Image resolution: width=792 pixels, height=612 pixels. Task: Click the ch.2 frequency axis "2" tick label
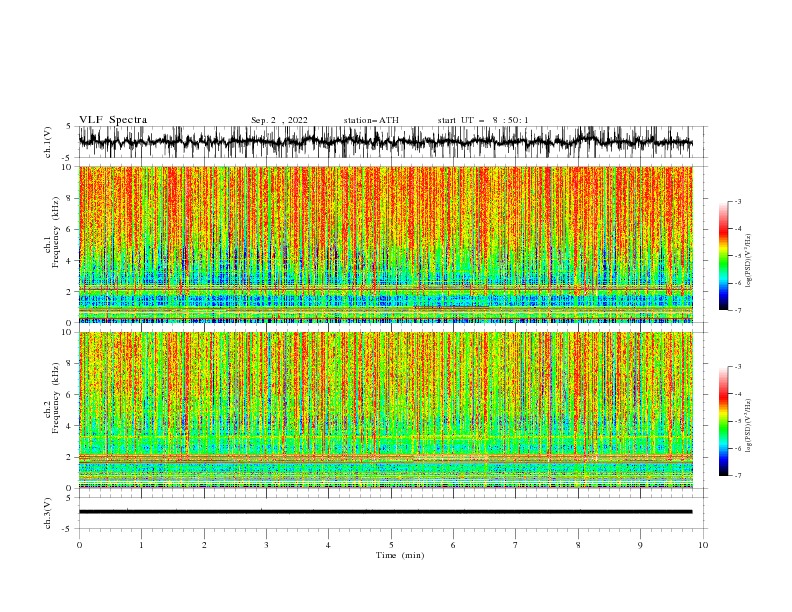click(71, 457)
